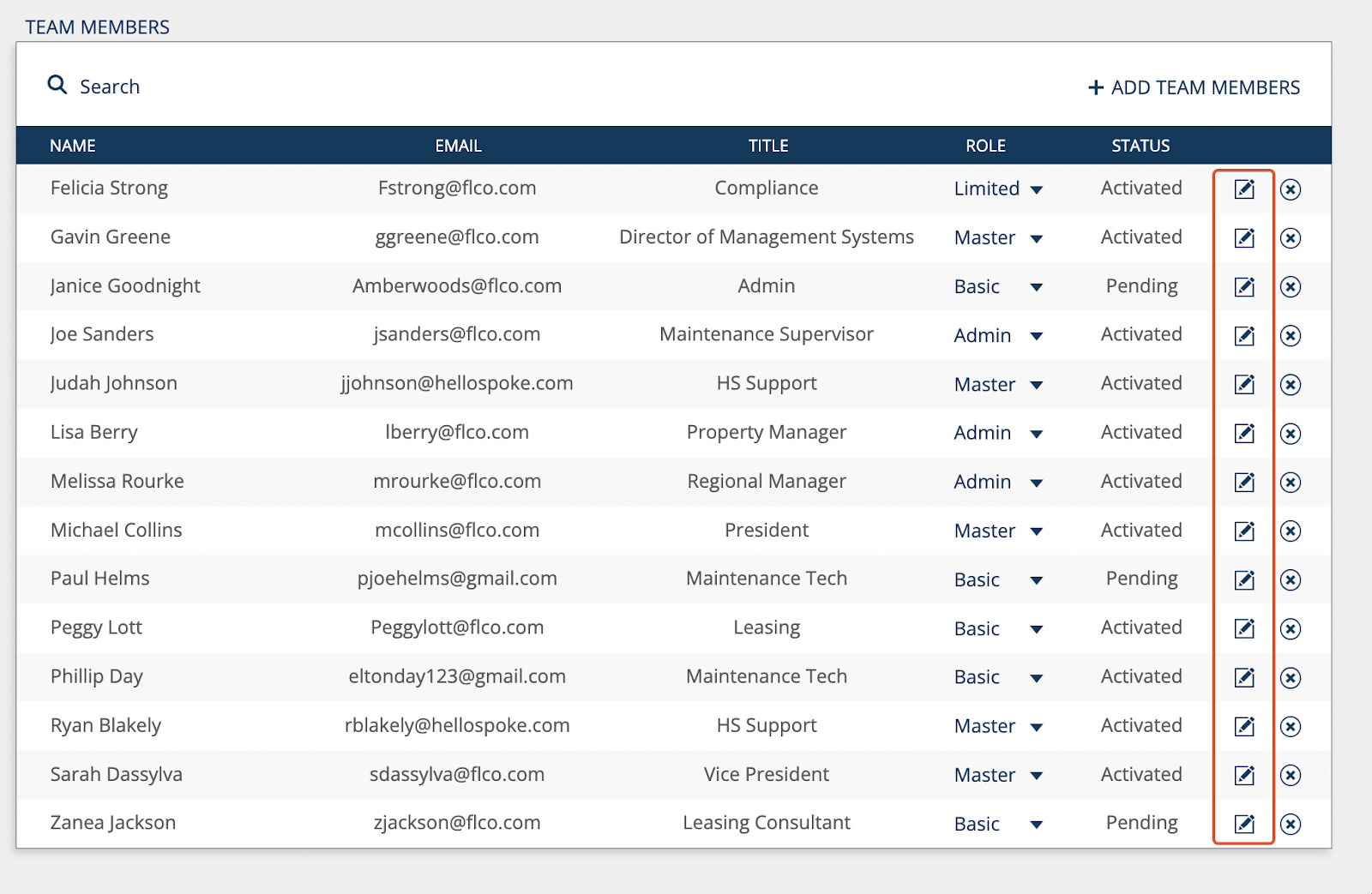Click the TITLE column header

click(768, 146)
